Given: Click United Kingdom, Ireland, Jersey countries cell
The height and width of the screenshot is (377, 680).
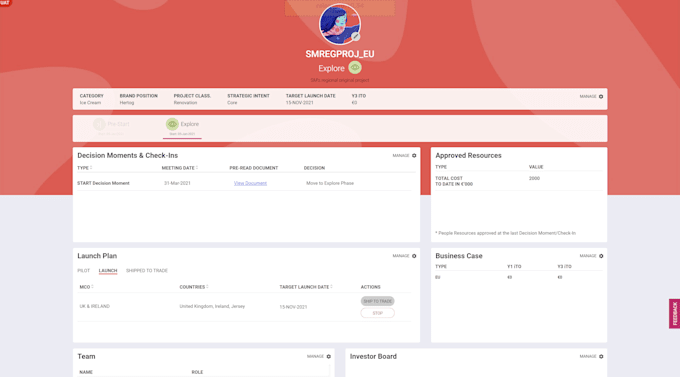Looking at the screenshot, I should tap(212, 306).
